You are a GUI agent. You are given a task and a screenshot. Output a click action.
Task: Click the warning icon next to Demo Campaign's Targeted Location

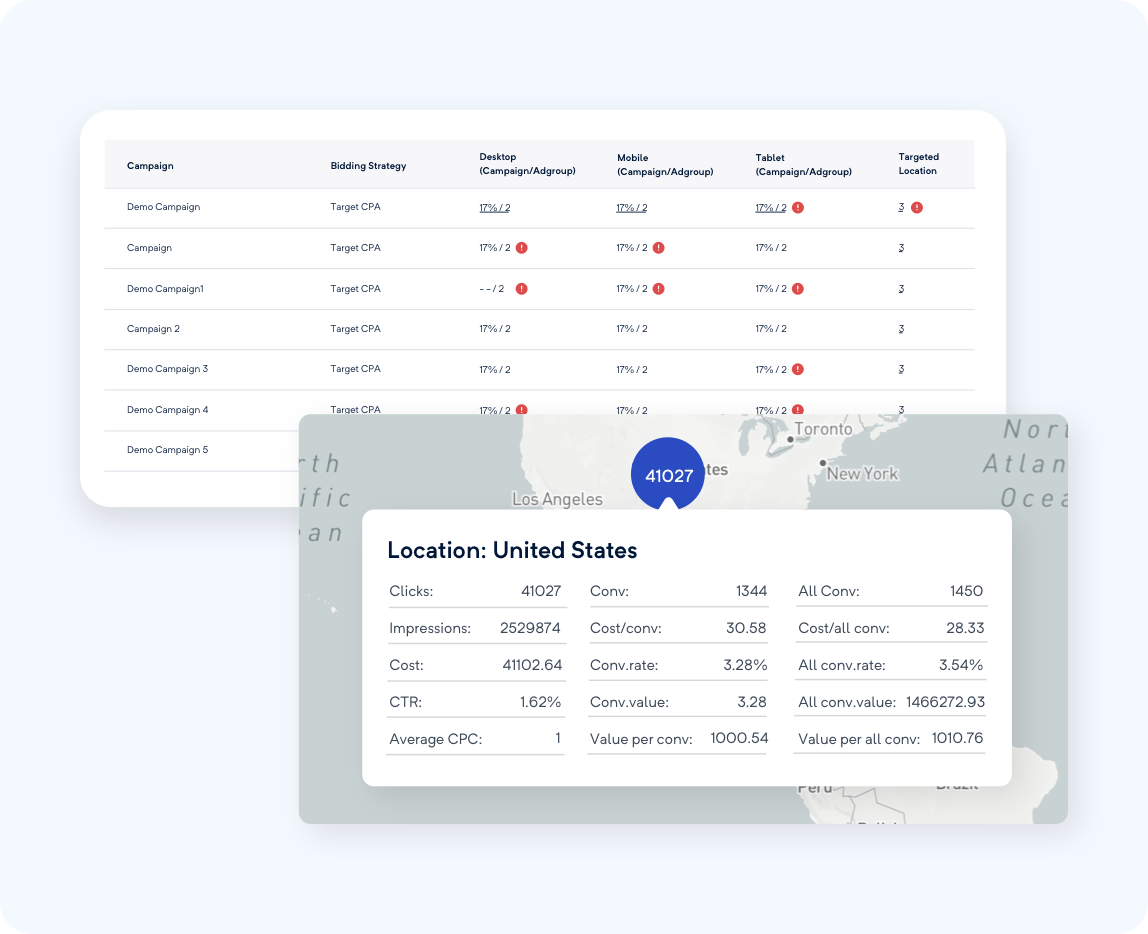[917, 207]
